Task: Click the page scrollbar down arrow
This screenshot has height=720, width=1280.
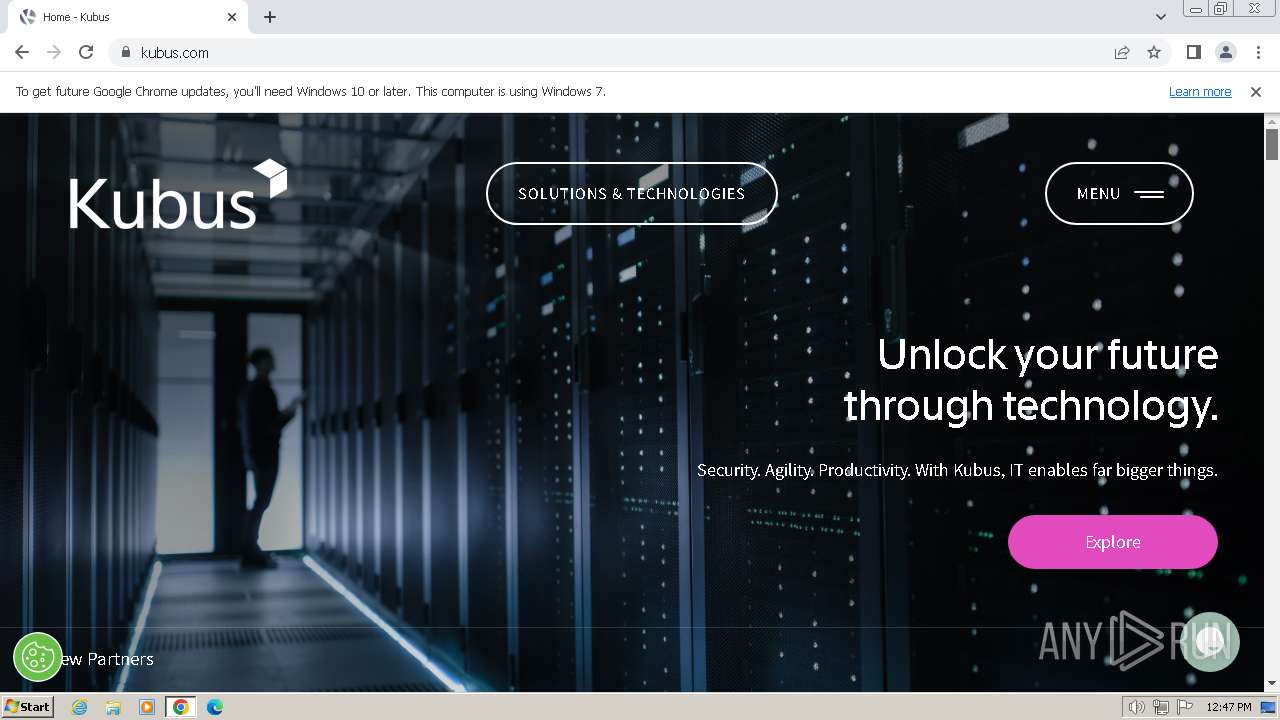Action: click(1272, 684)
